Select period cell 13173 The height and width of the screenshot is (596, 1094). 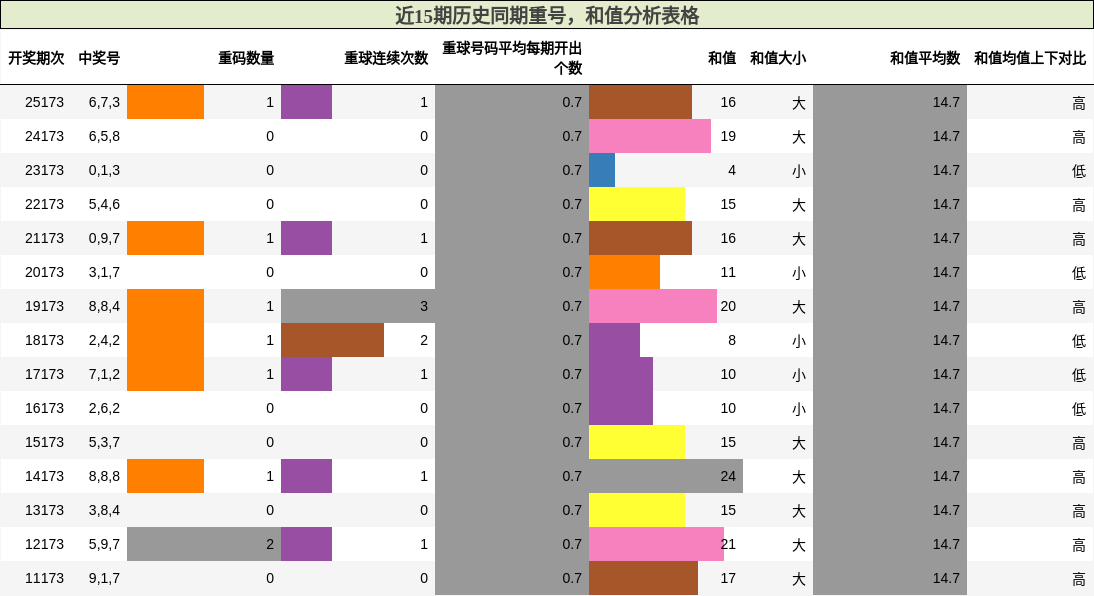pos(44,510)
